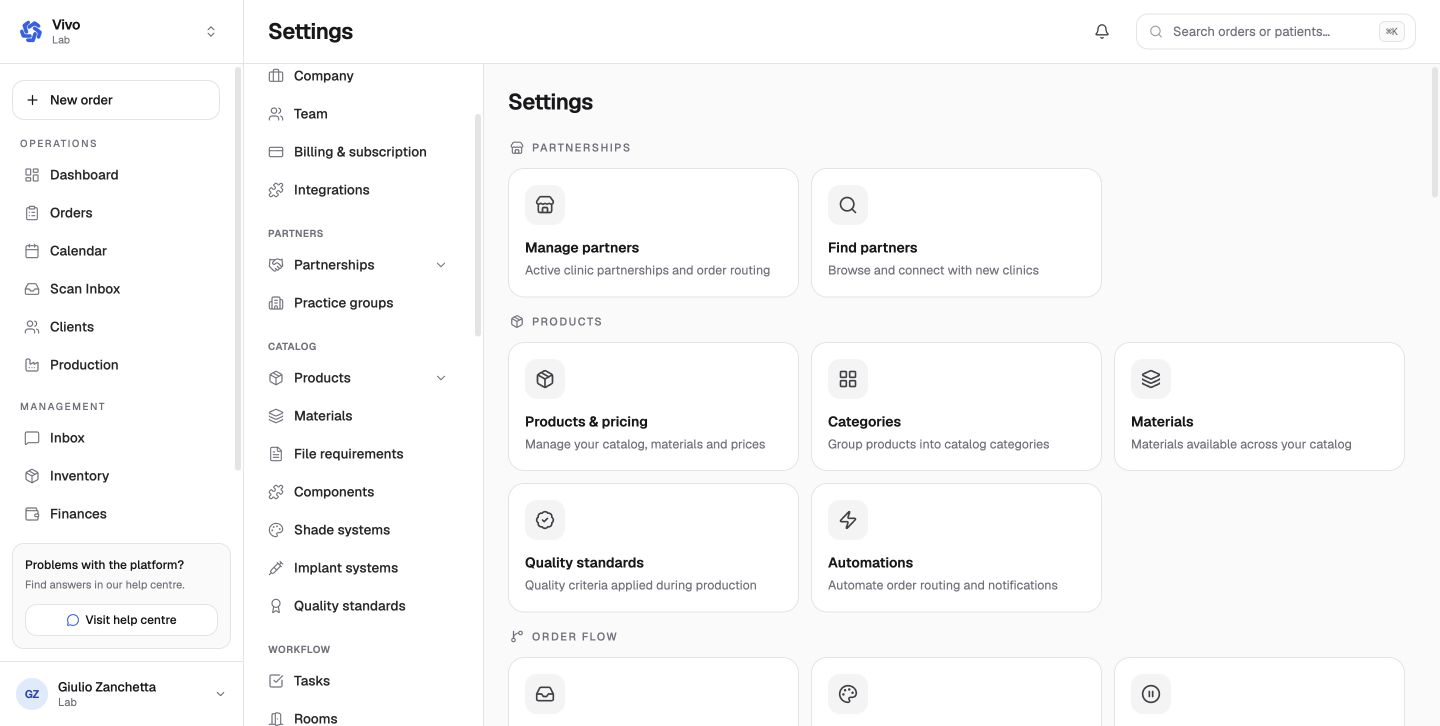Click Visit help centre button
This screenshot has height=726, width=1440.
(x=121, y=620)
